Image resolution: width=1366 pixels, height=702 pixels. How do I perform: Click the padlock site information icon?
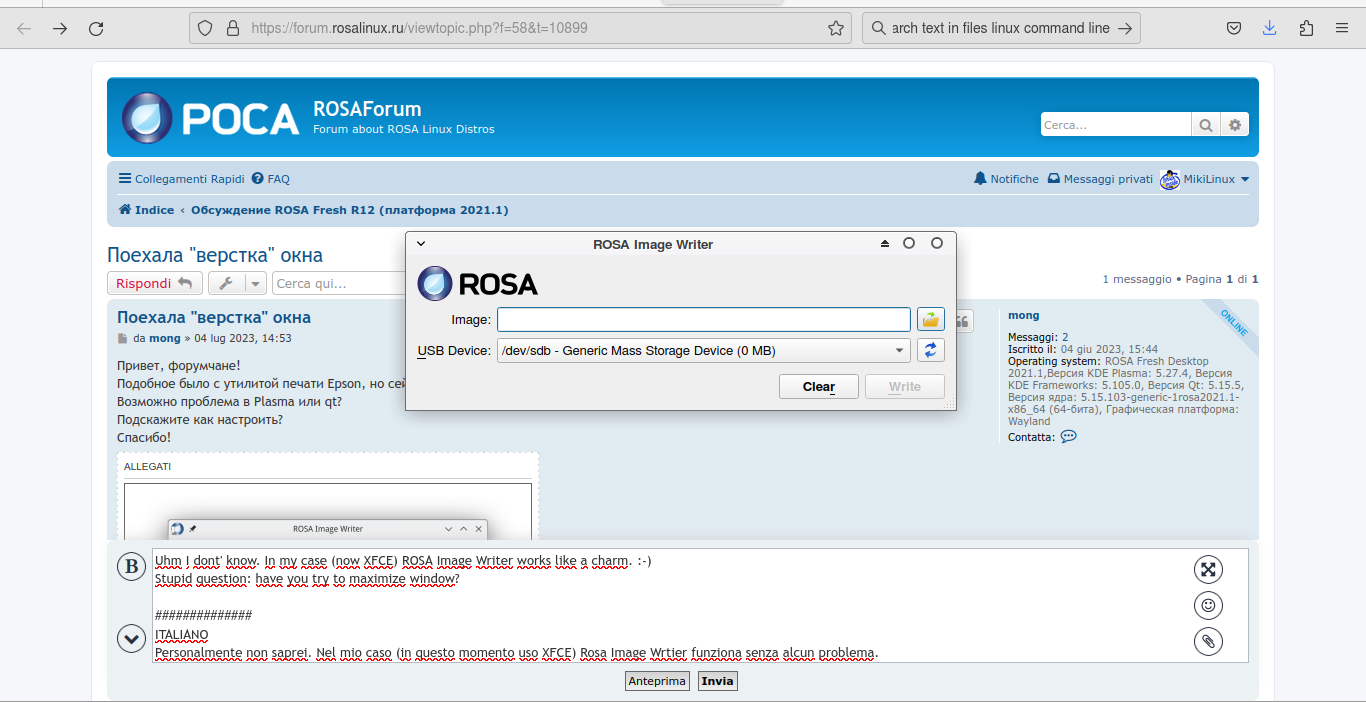click(233, 28)
